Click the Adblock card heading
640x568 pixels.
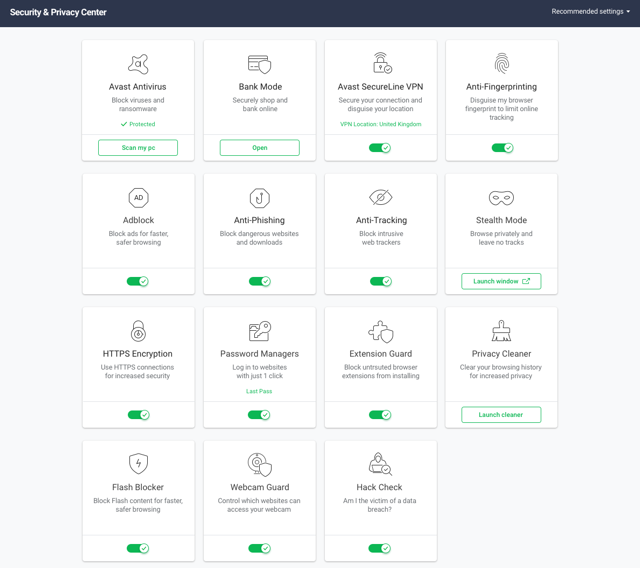138,220
